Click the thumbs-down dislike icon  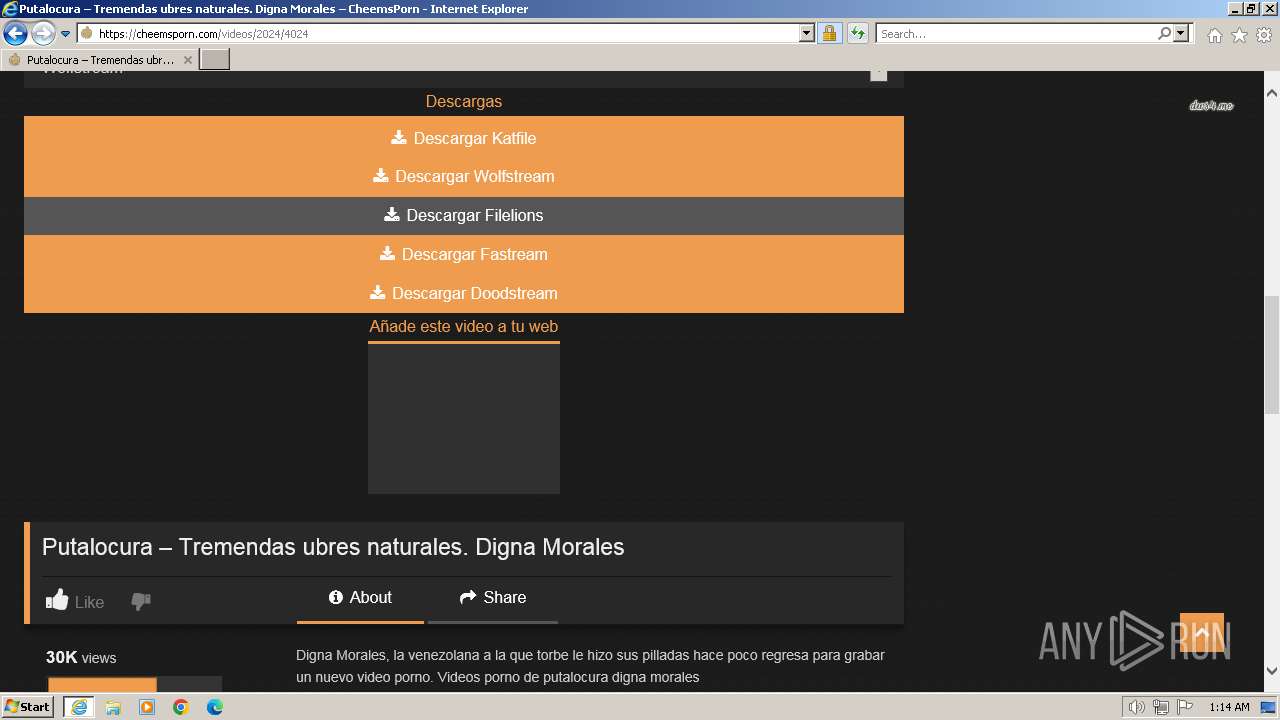pyautogui.click(x=141, y=601)
